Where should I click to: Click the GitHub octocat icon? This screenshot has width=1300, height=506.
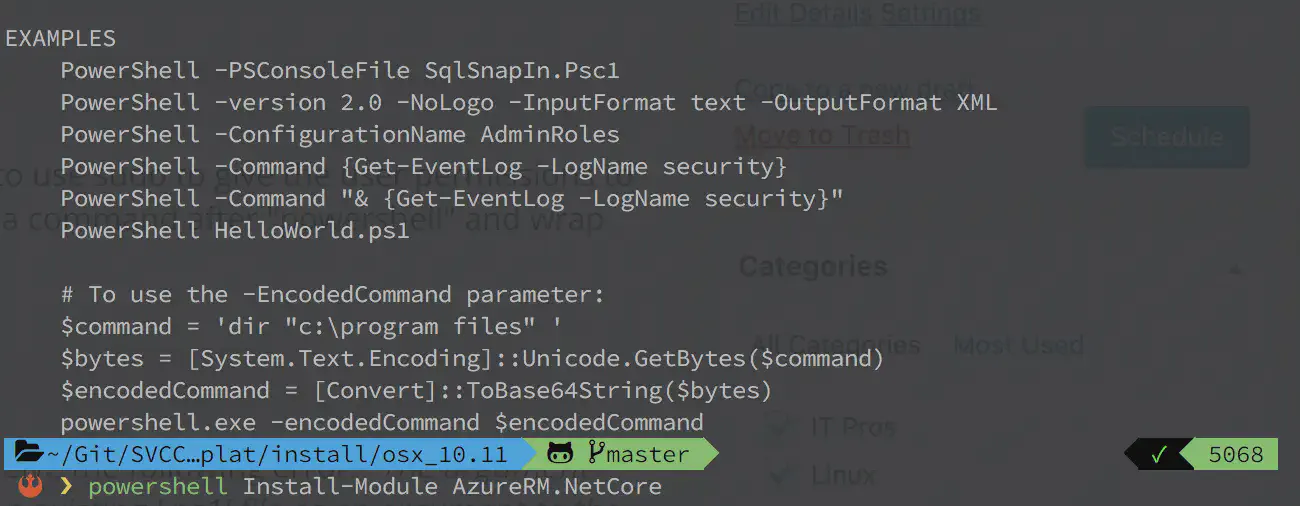[x=562, y=454]
